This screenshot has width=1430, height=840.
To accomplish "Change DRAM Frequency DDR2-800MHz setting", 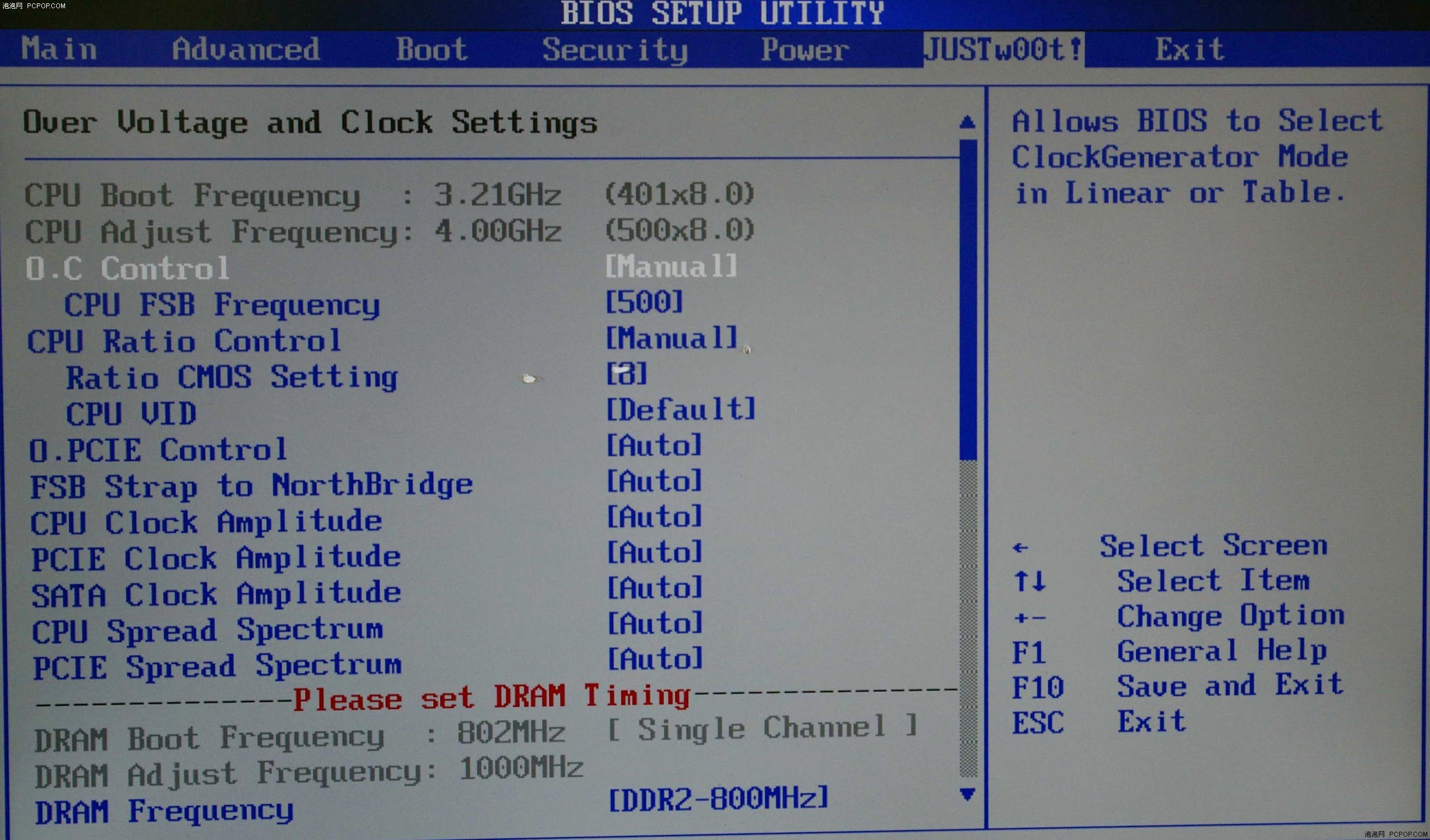I will coord(718,799).
